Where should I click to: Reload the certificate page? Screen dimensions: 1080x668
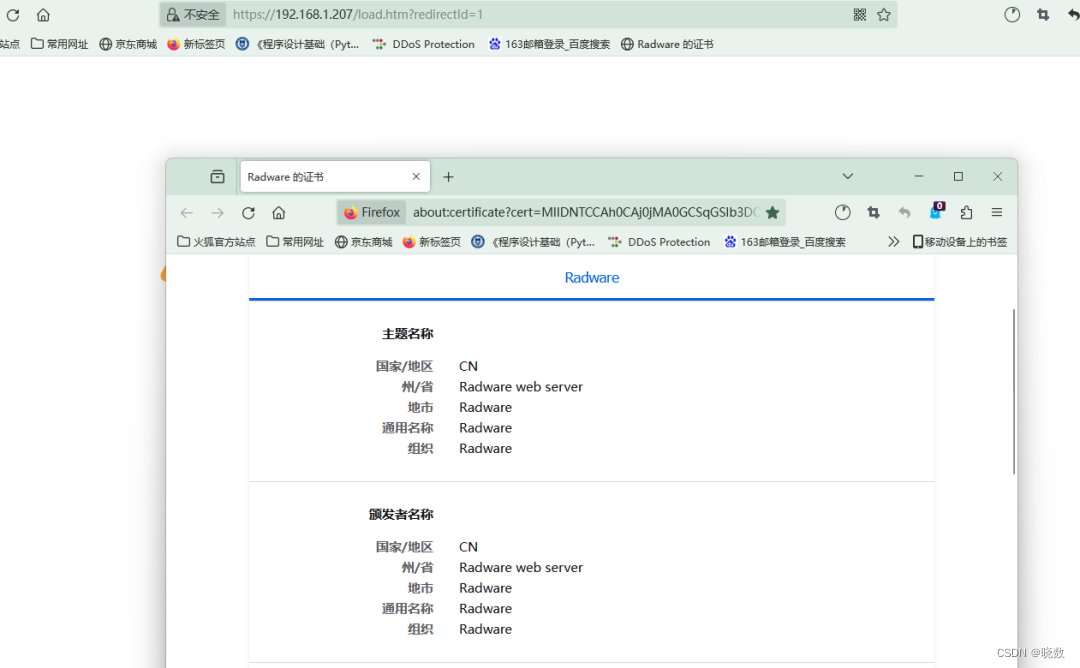click(x=249, y=213)
